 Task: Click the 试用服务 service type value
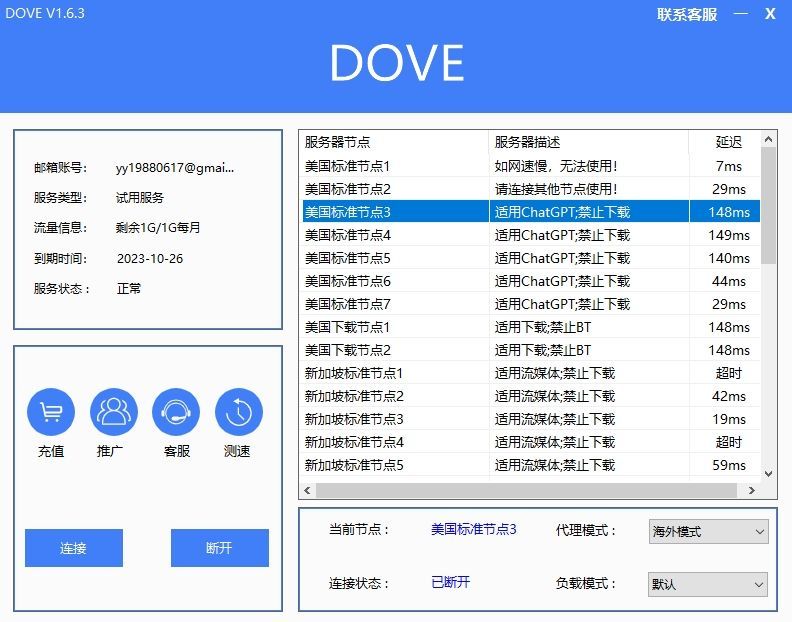point(140,198)
